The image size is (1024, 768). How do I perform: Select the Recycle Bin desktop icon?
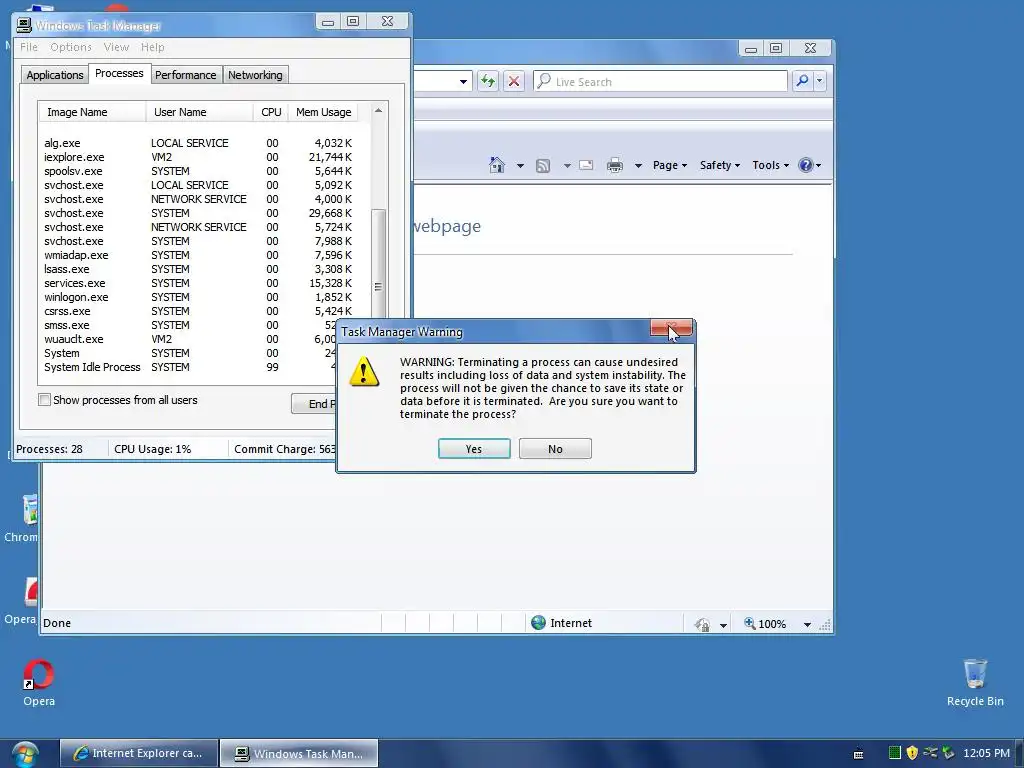(x=975, y=682)
